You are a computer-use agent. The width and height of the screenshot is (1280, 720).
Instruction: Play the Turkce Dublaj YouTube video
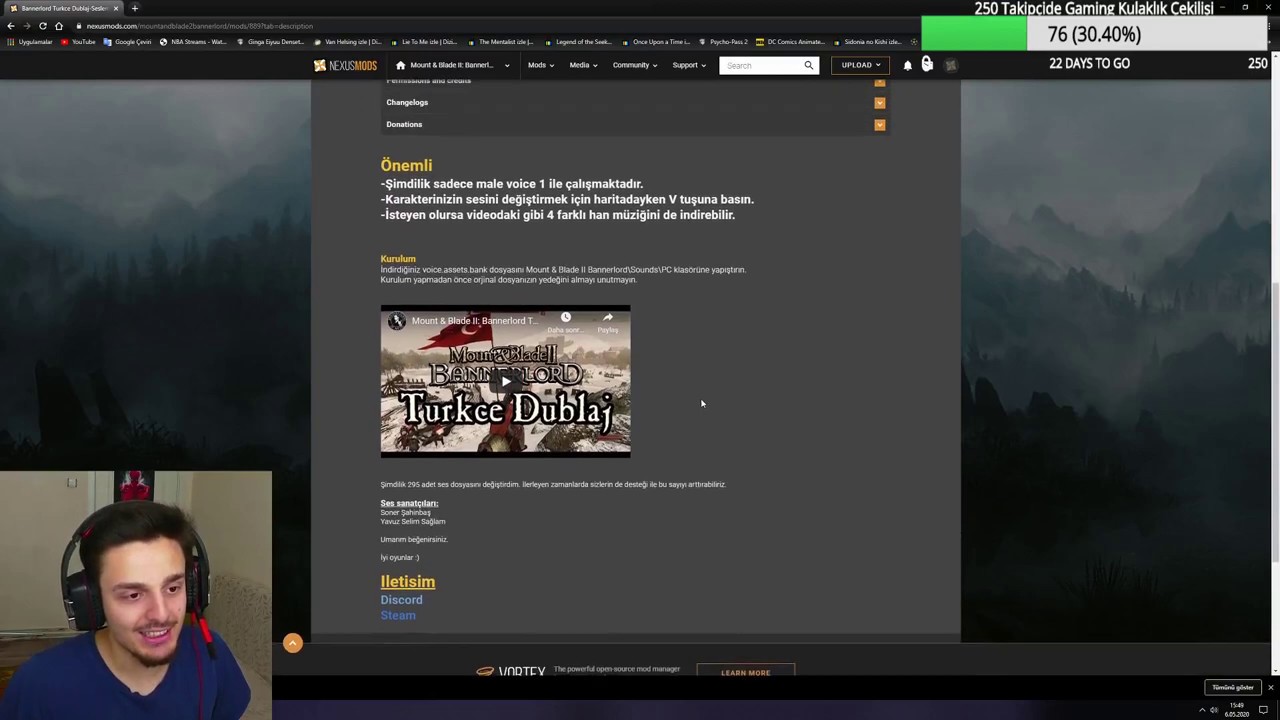pos(505,381)
